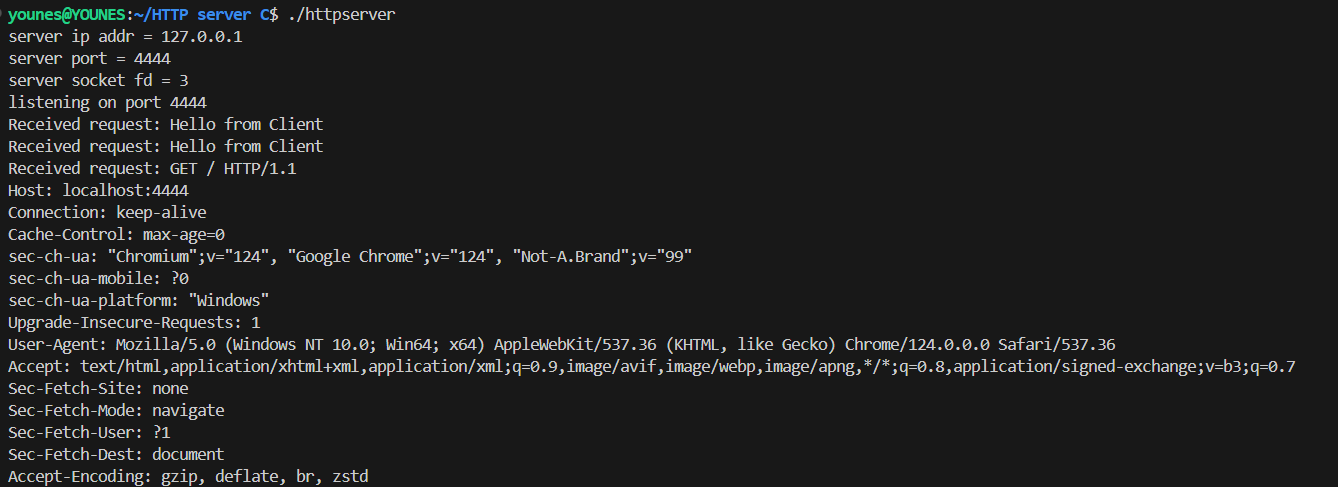
Task: Click the Sec-Fetch-Mode: navigate line
Action: pos(116,410)
